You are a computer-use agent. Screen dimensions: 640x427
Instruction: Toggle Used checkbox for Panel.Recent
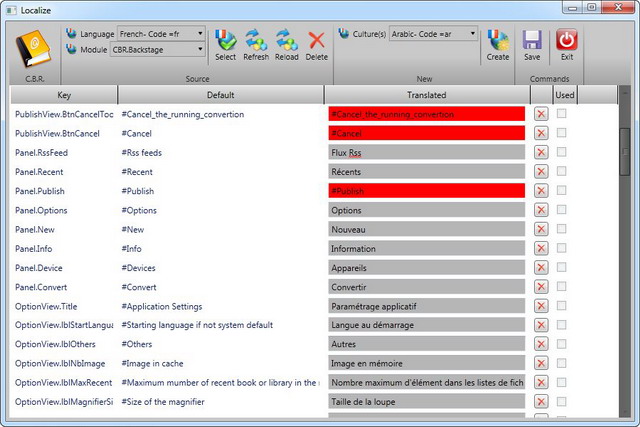coord(562,171)
